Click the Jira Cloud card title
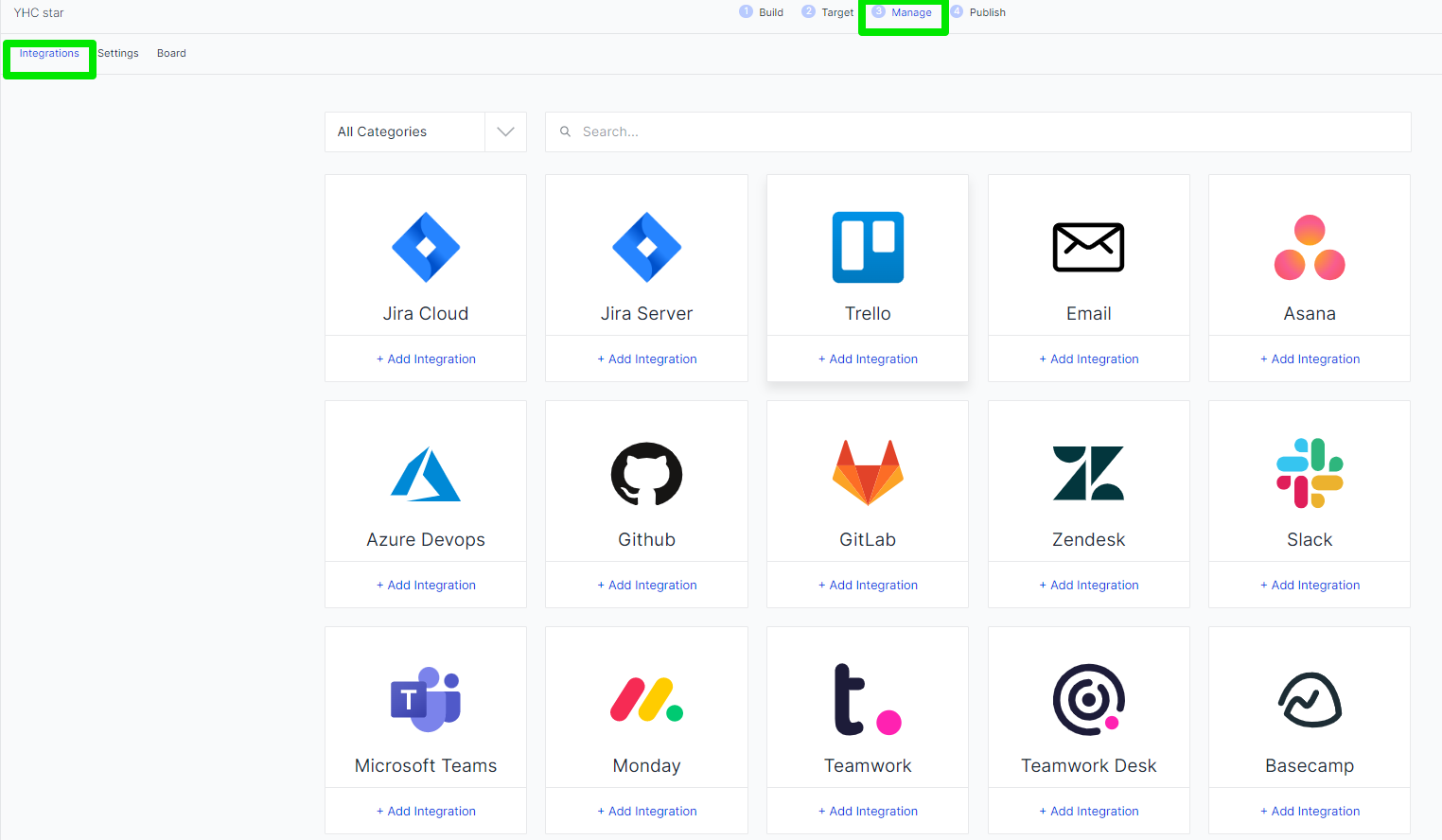This screenshot has height=840, width=1442. 426,313
